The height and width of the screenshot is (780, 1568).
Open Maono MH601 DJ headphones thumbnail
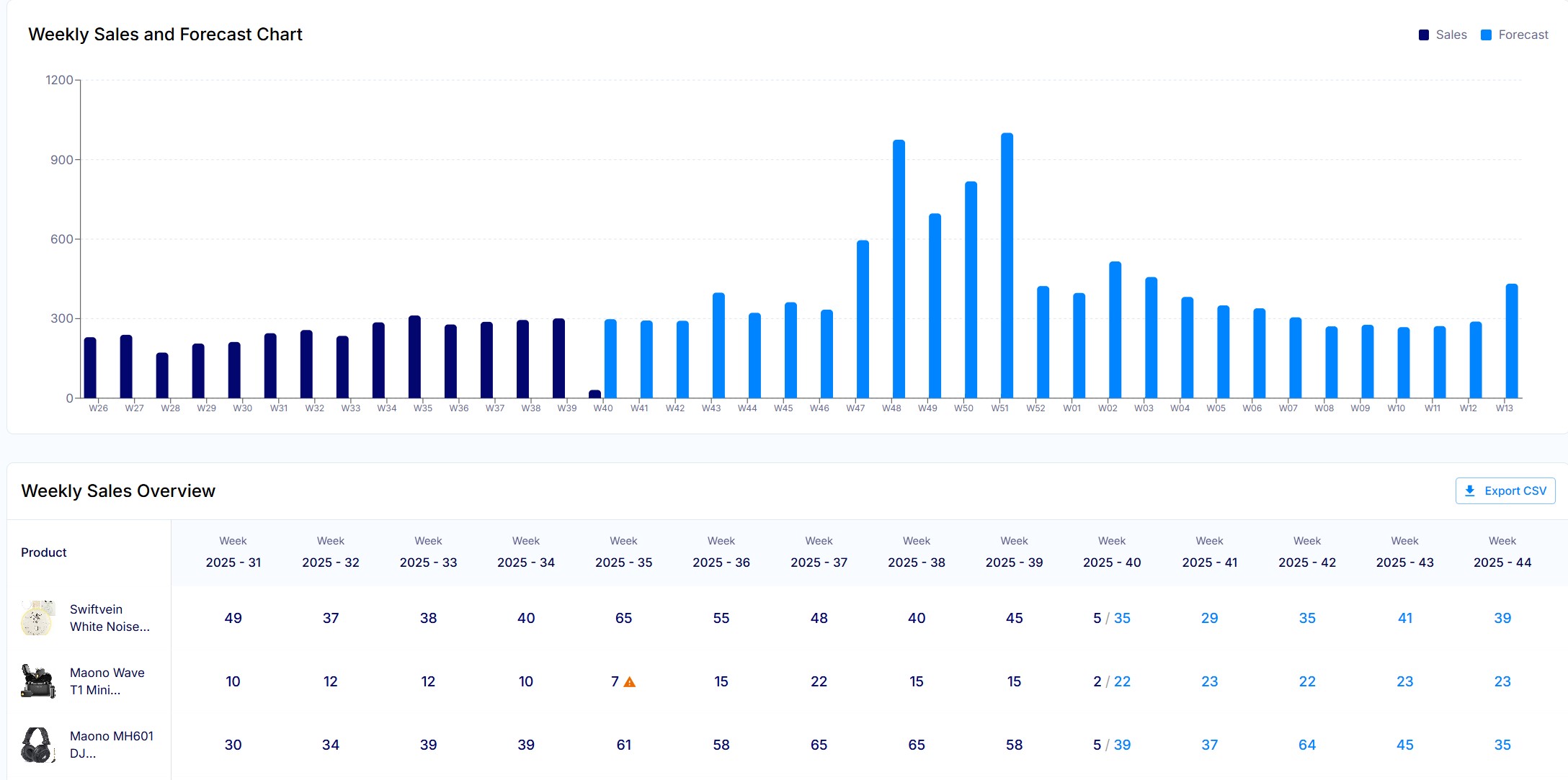pyautogui.click(x=37, y=745)
